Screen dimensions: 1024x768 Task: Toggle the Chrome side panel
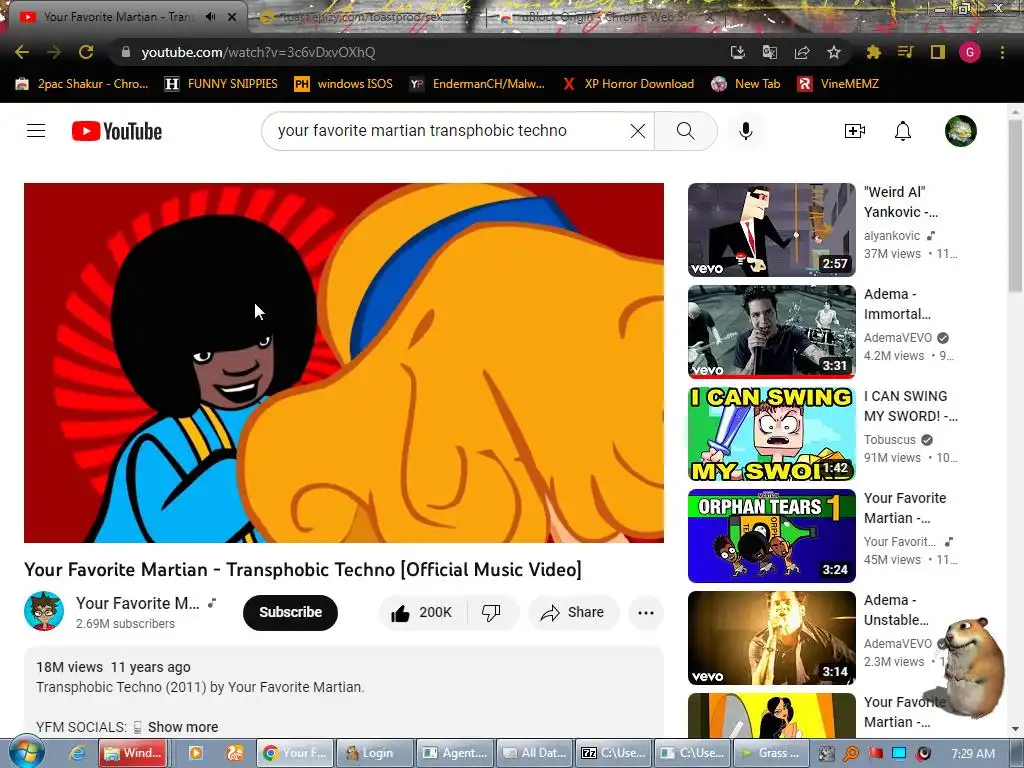coord(937,52)
